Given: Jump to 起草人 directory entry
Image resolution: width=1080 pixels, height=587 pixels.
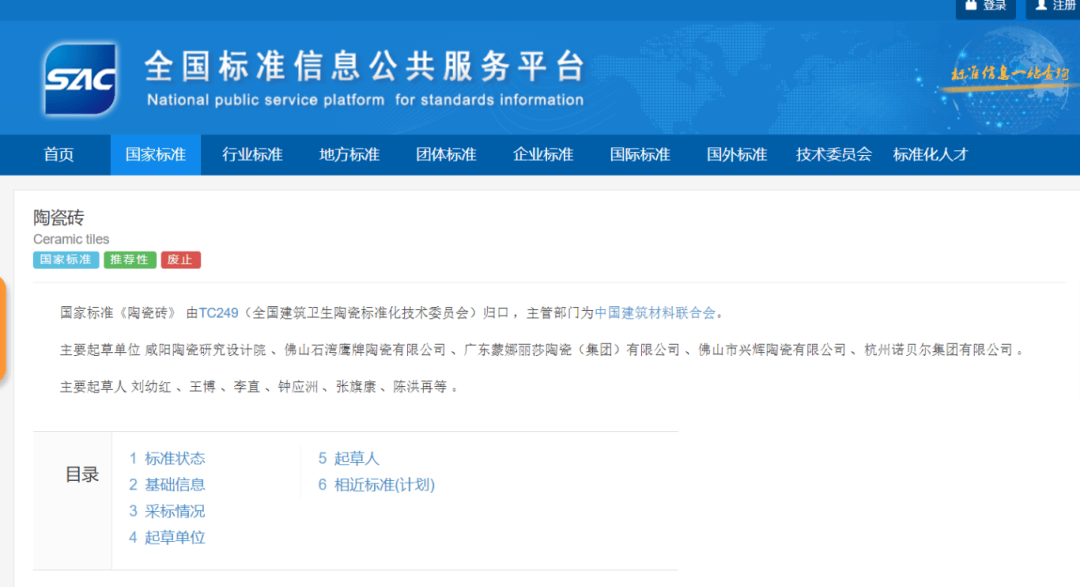Looking at the screenshot, I should [357, 458].
